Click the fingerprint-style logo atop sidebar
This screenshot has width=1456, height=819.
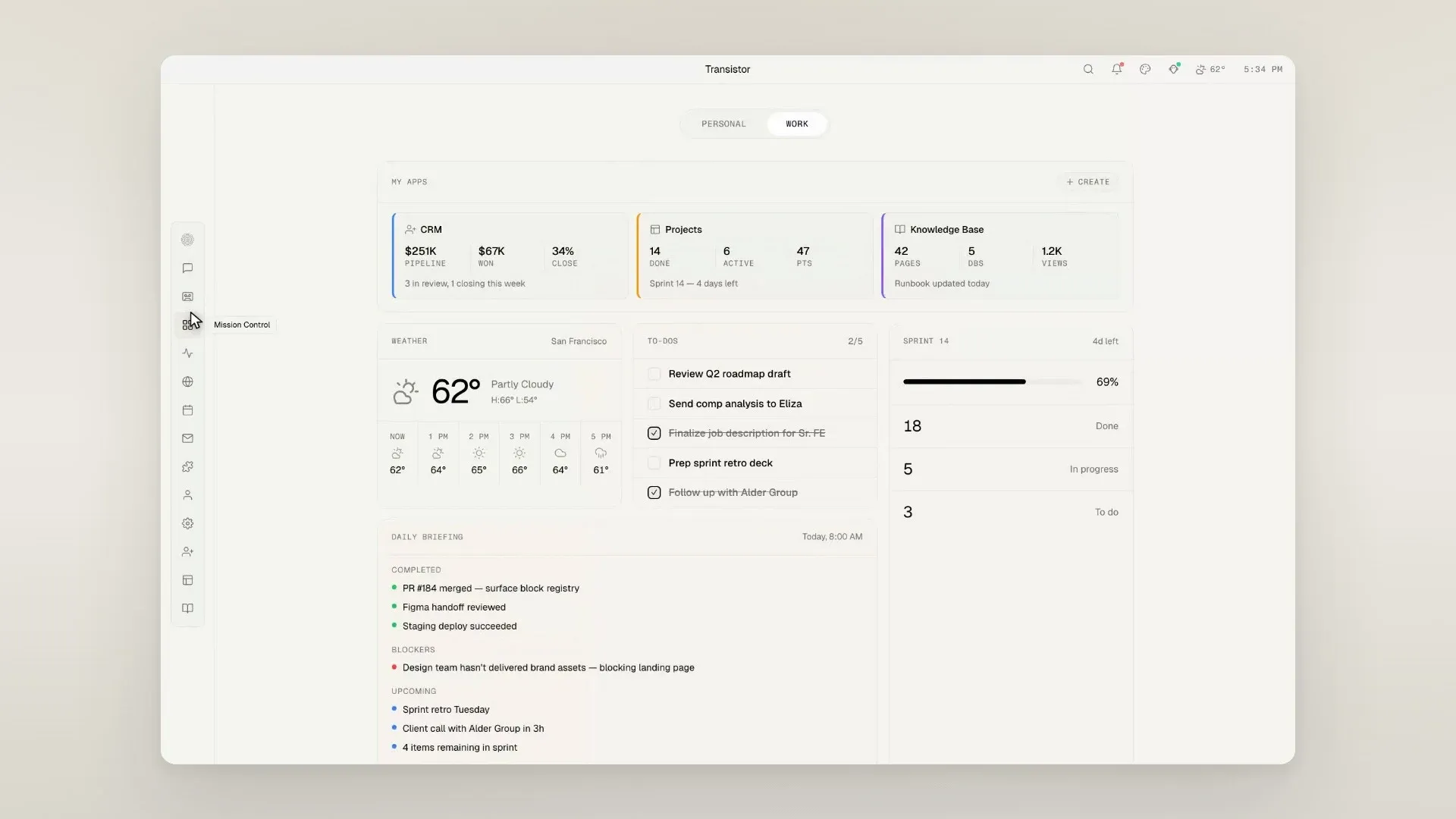tap(187, 240)
